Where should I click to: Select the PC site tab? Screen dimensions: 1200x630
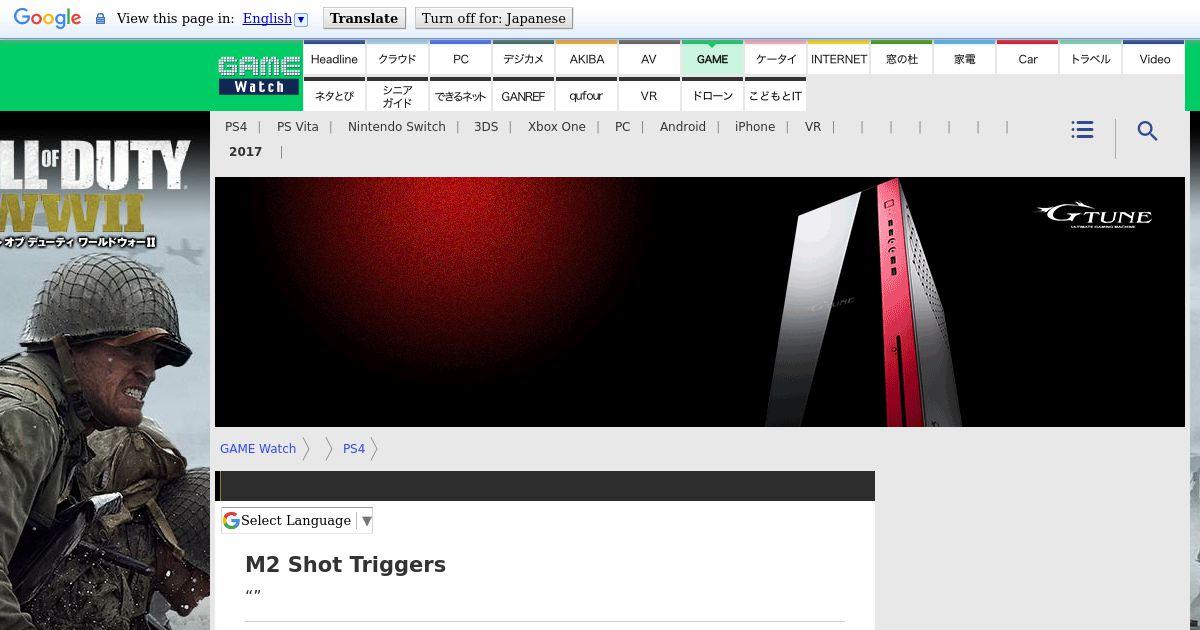(x=460, y=58)
